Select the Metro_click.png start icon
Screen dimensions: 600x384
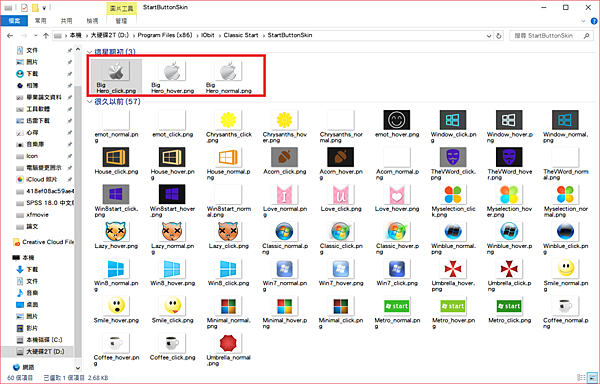(509, 305)
